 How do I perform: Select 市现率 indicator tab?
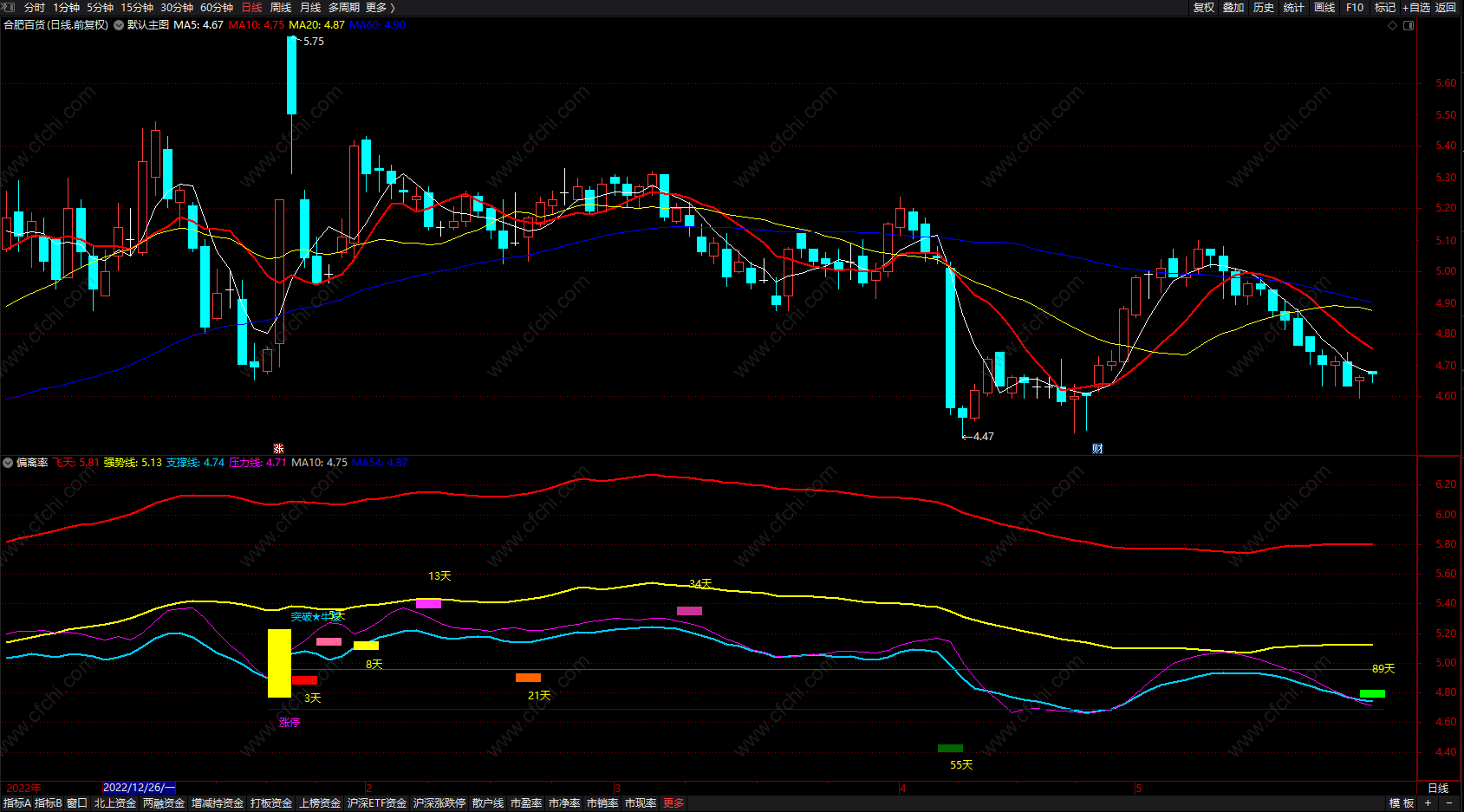pos(641,803)
